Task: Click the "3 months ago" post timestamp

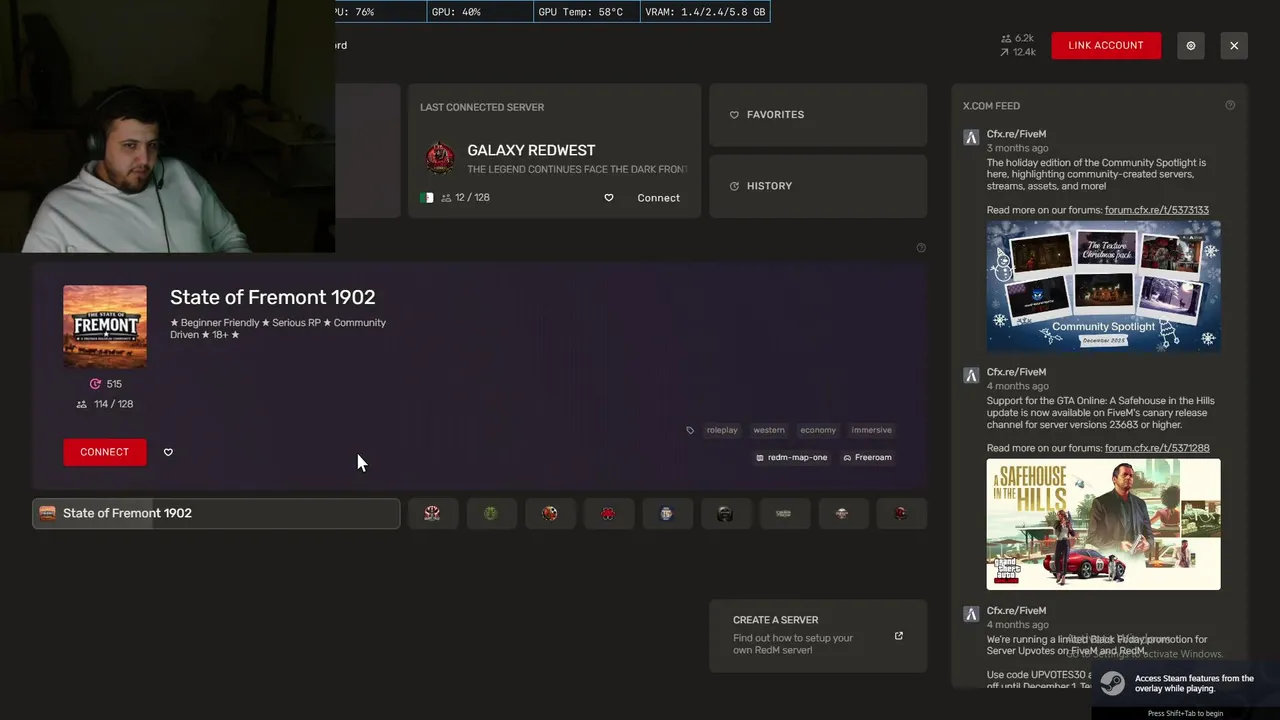Action: click(x=1017, y=148)
